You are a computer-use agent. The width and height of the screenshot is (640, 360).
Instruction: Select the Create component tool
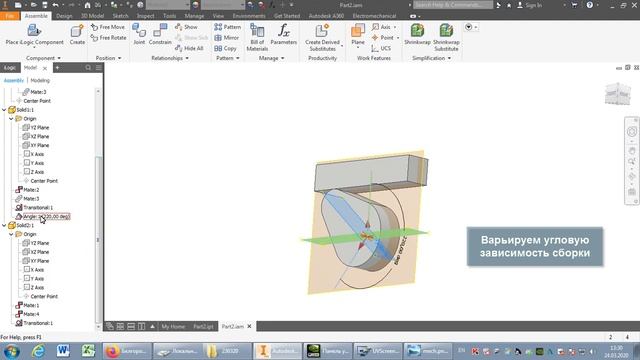(77, 34)
